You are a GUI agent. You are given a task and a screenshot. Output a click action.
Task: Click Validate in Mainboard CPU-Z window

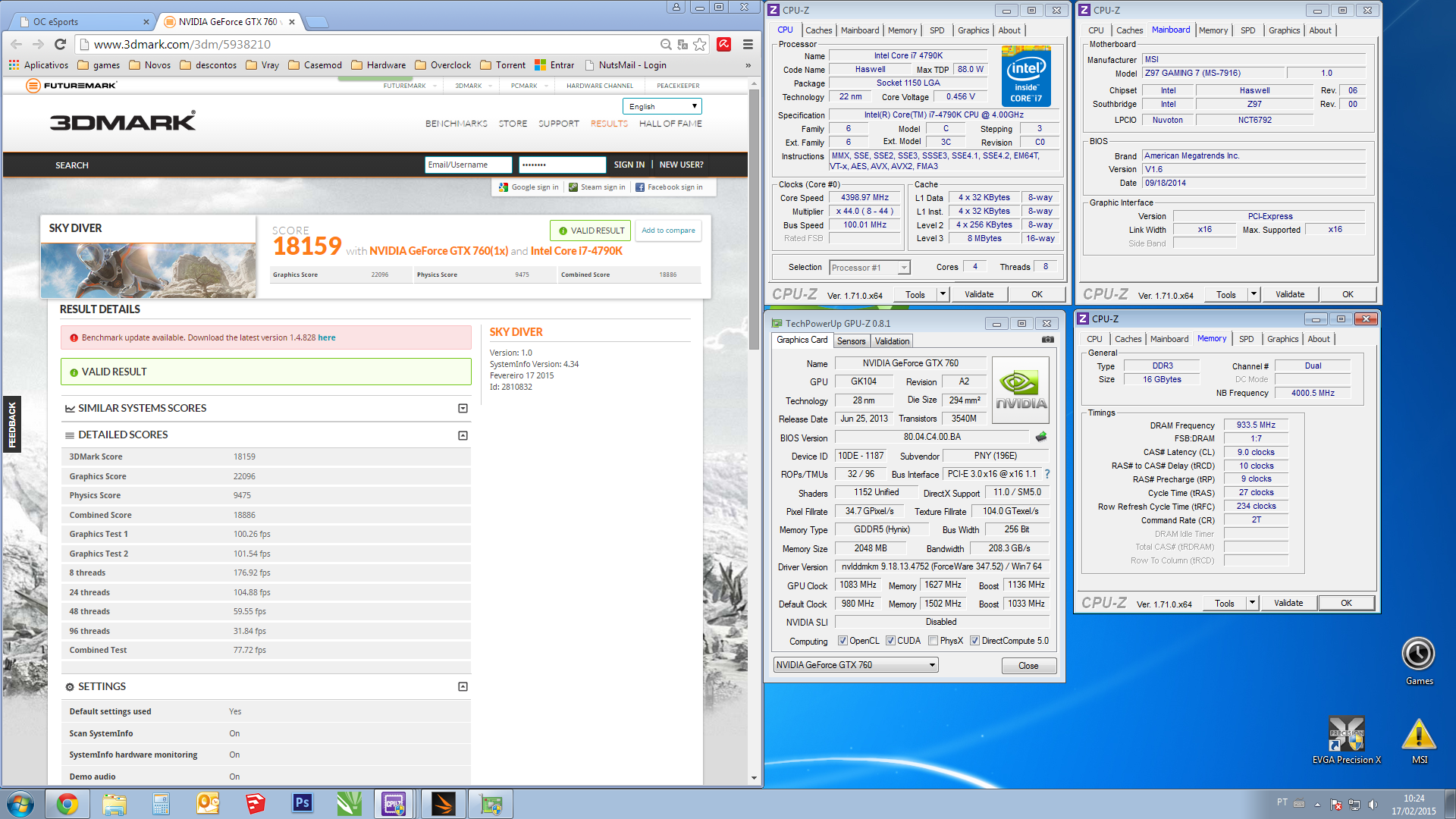(x=1290, y=294)
